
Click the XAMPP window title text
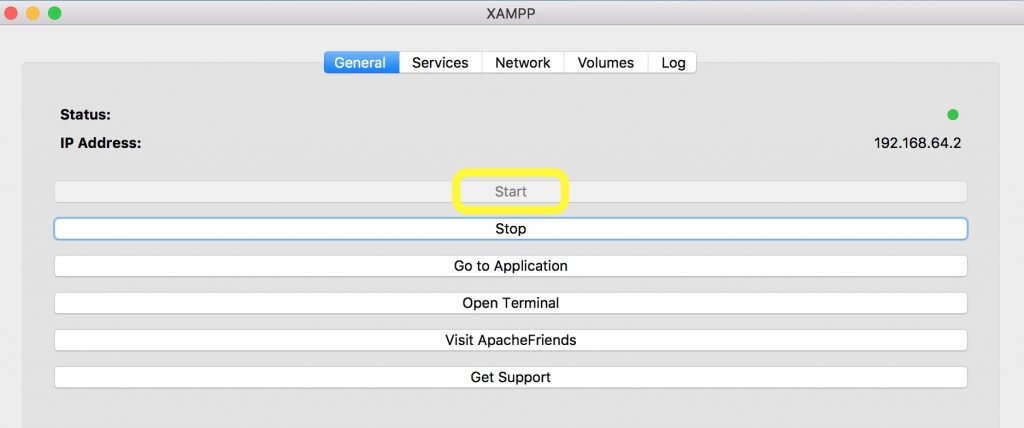(511, 13)
